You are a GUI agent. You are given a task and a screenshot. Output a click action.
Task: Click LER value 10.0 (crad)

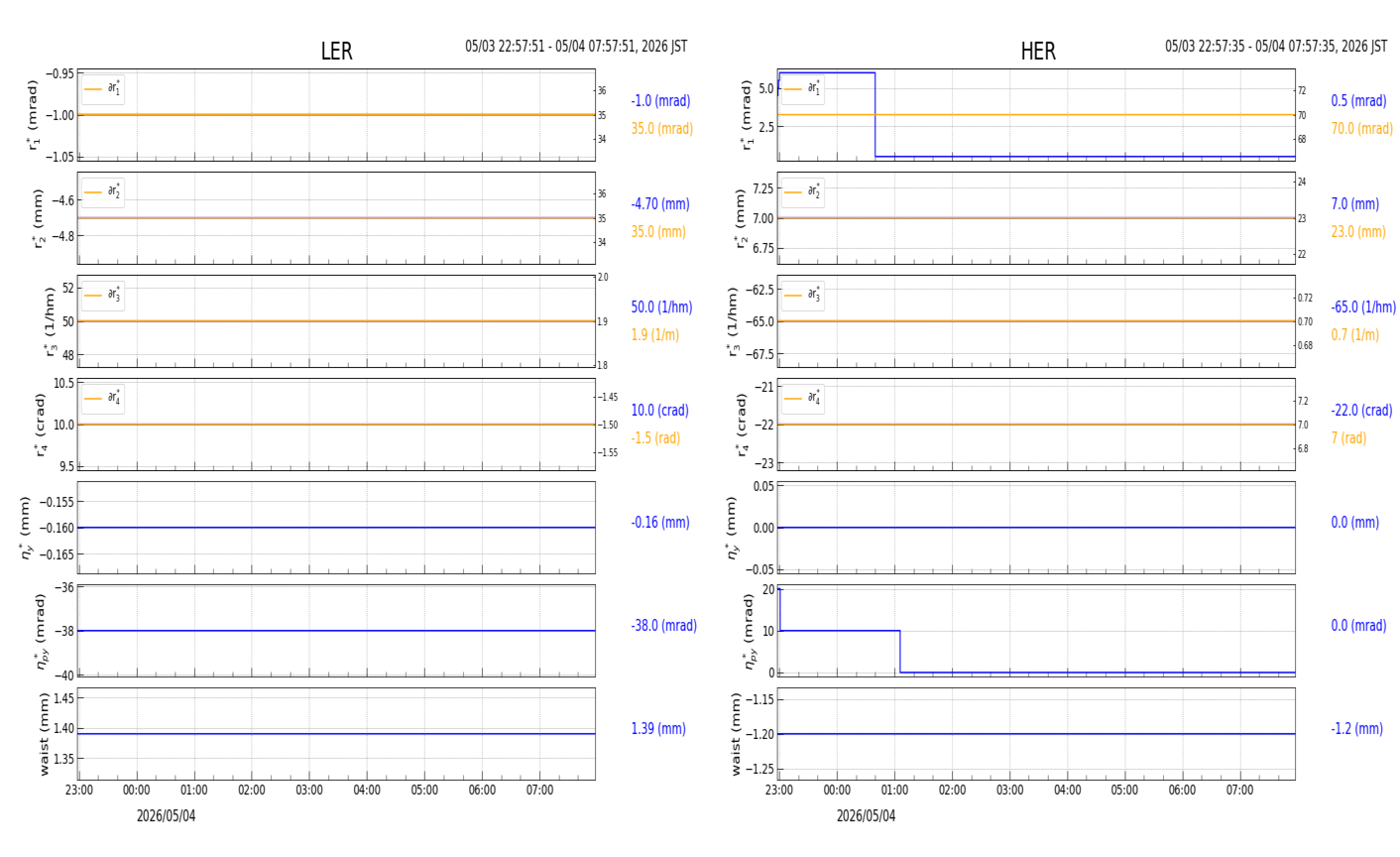(x=659, y=411)
